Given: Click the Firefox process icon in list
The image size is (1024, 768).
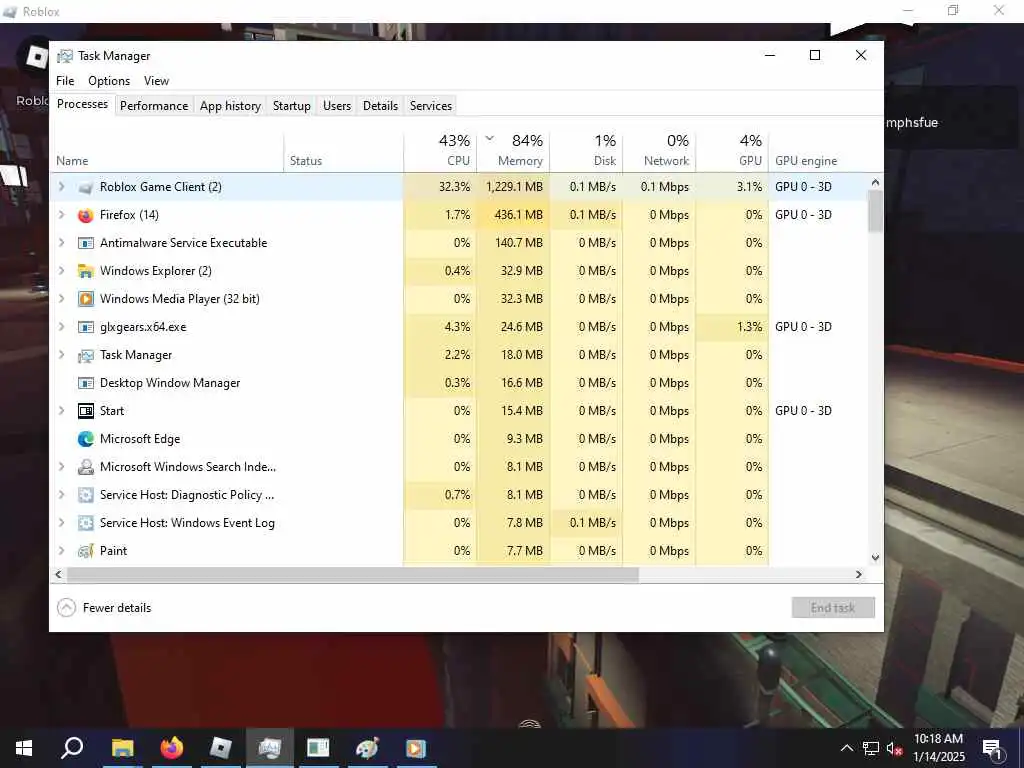Looking at the screenshot, I should [86, 215].
